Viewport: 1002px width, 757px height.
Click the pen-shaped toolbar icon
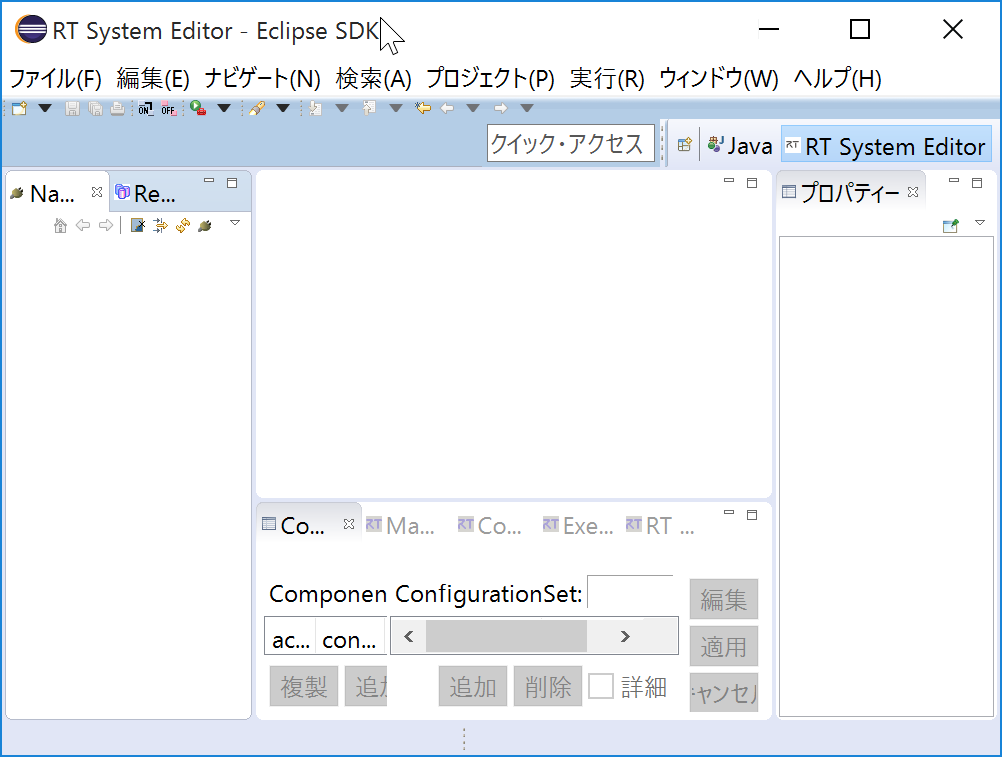[257, 109]
